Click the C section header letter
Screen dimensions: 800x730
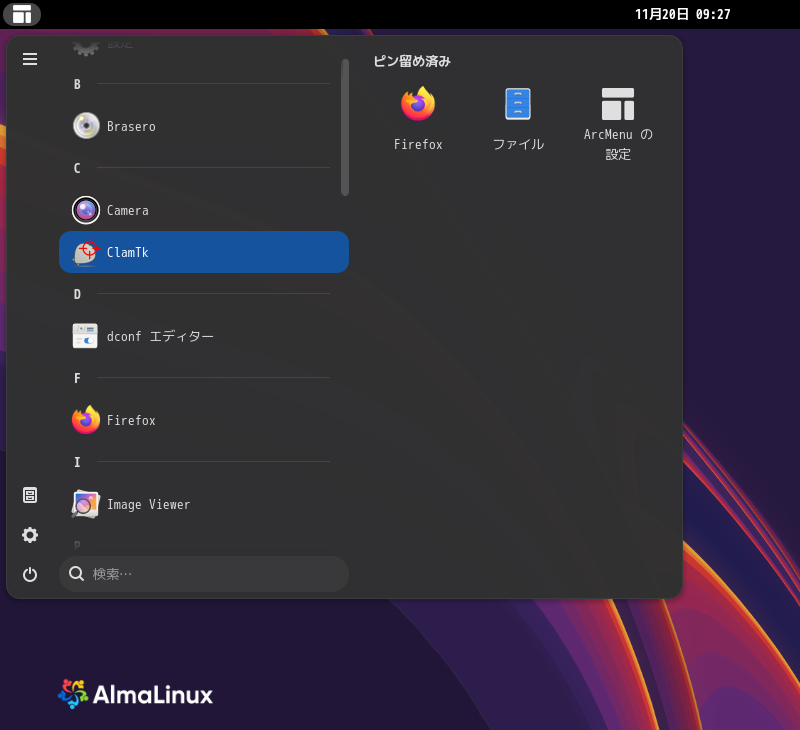(77, 168)
